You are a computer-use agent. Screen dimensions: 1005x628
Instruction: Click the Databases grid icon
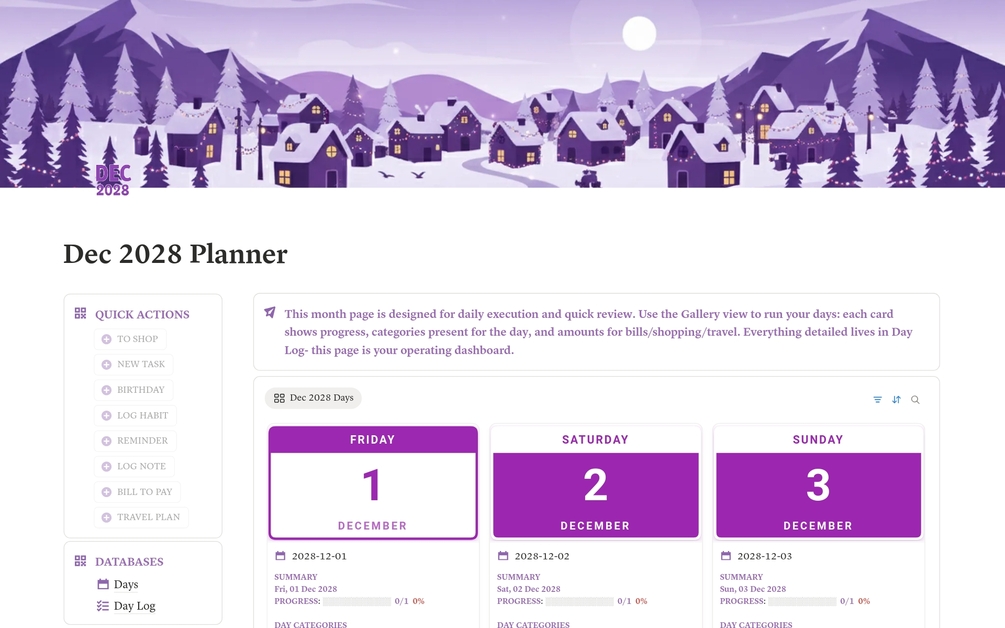(x=80, y=561)
